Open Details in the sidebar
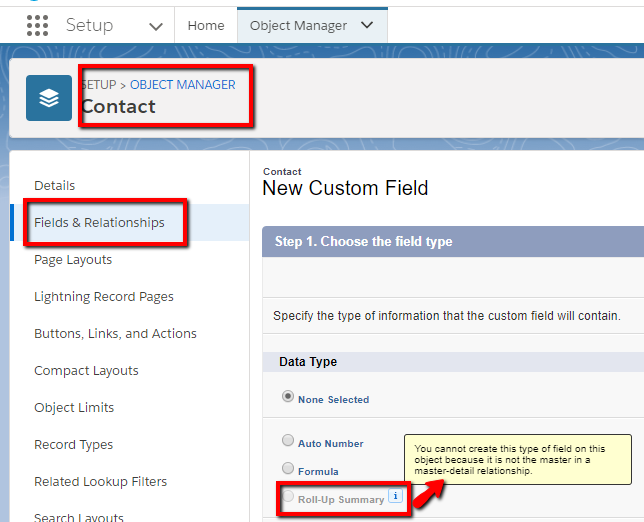Image resolution: width=644 pixels, height=522 pixels. (55, 186)
